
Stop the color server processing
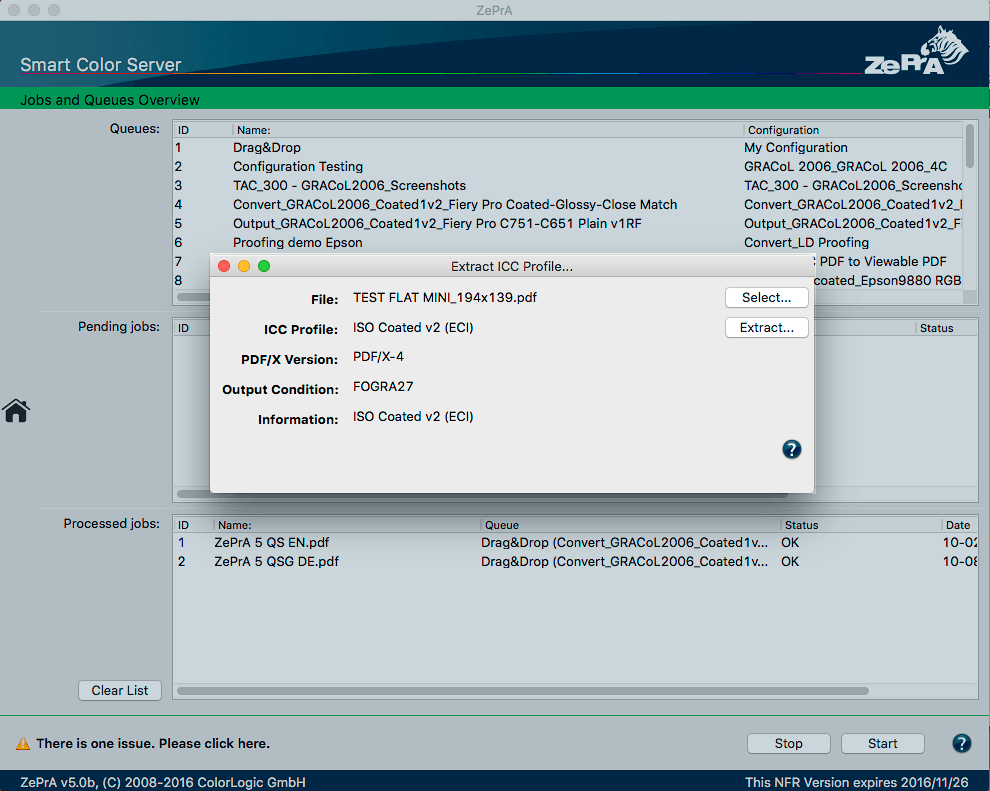(x=788, y=743)
